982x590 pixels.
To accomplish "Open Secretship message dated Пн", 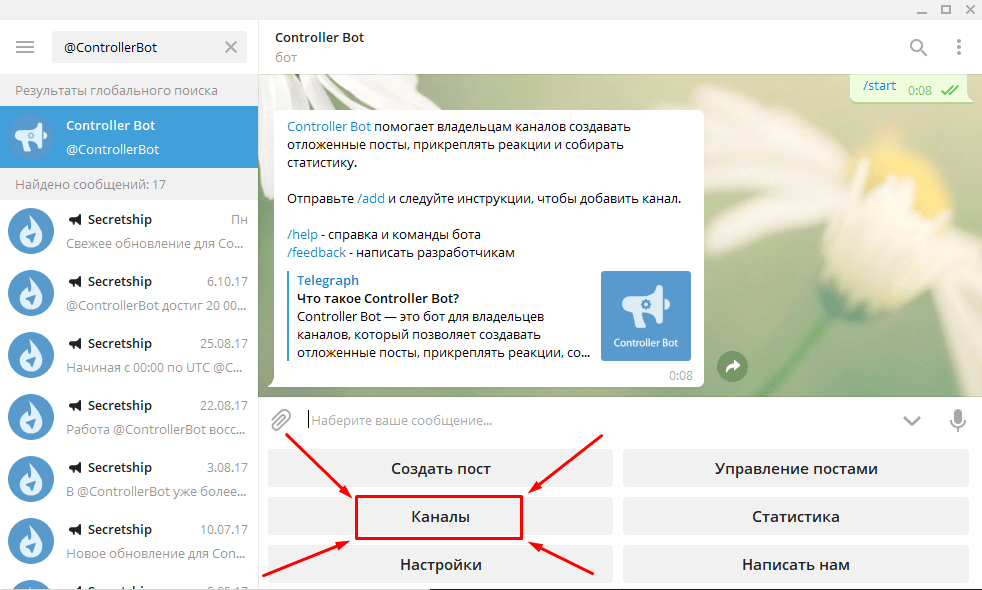I will point(129,231).
